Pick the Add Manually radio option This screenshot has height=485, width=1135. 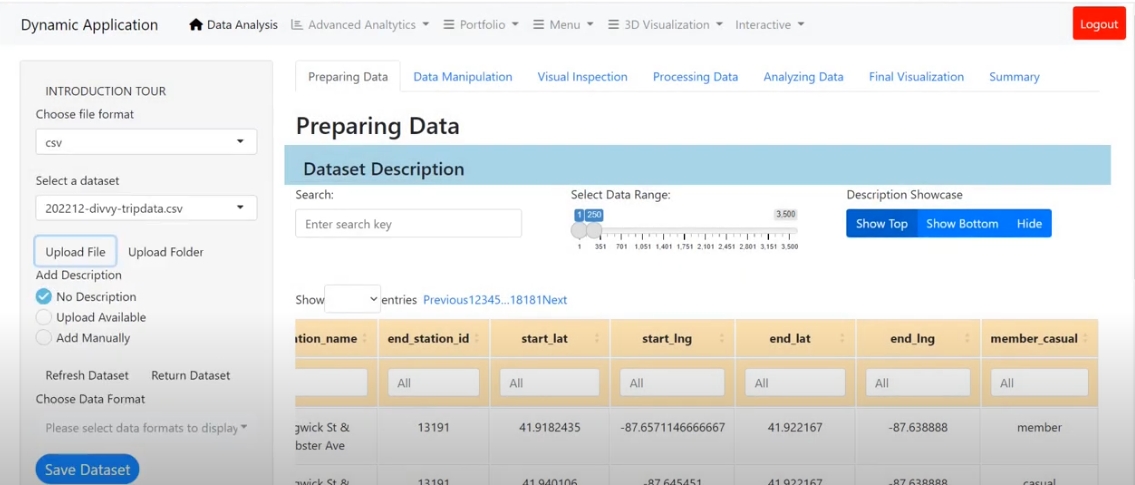[44, 337]
